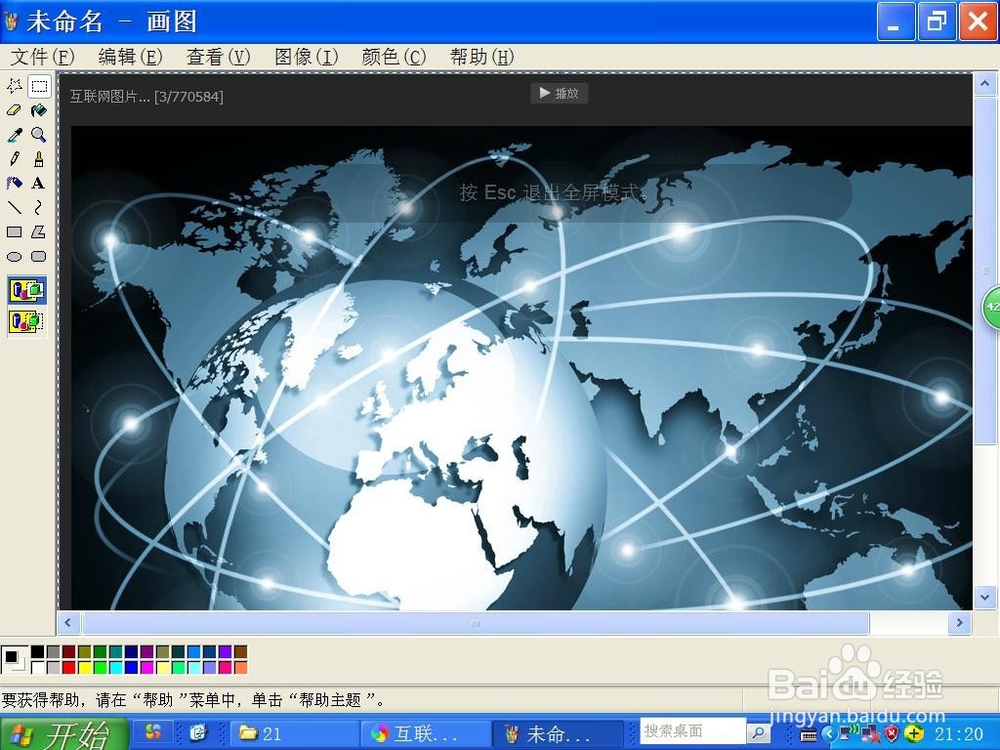
Task: Click the 未命... Paint taskbar button
Action: (x=558, y=734)
